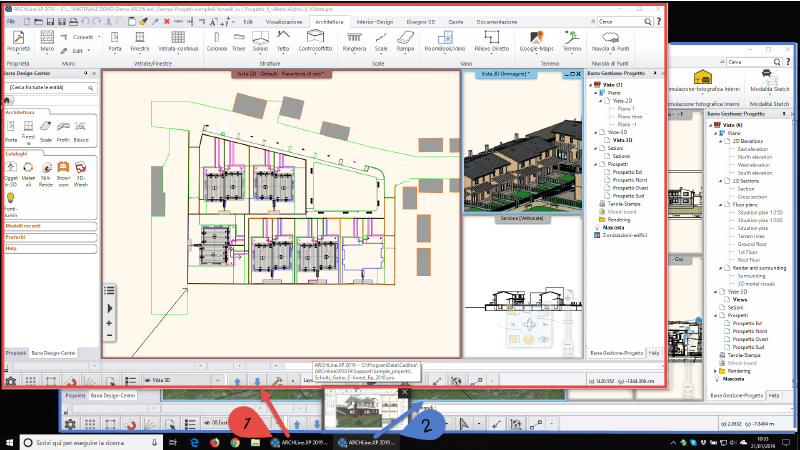This screenshot has height=450, width=800.
Task: Toggle the magnet snap icon in front window
Action: point(70,381)
